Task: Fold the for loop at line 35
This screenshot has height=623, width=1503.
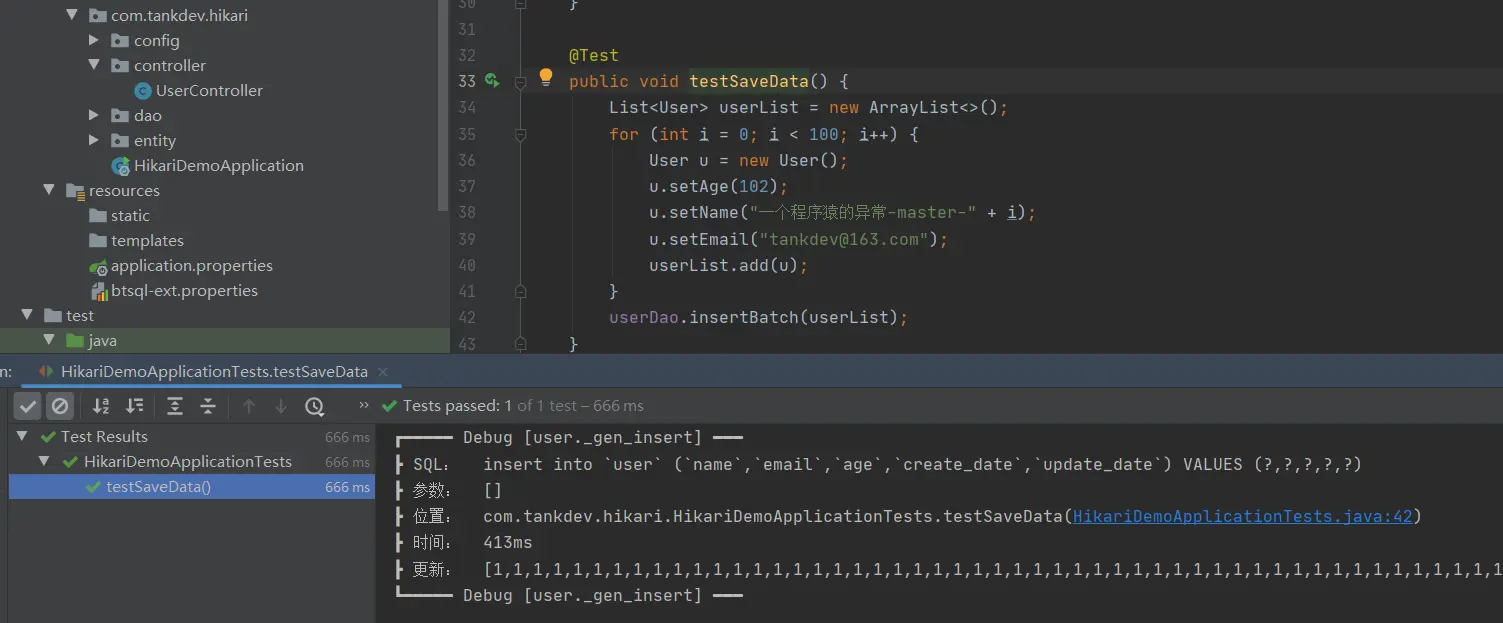Action: (x=520, y=134)
